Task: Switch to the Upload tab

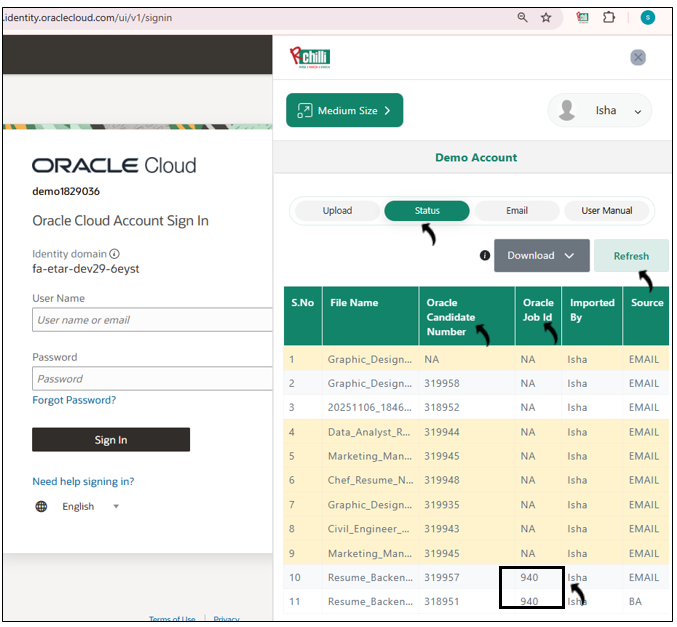Action: 337,211
